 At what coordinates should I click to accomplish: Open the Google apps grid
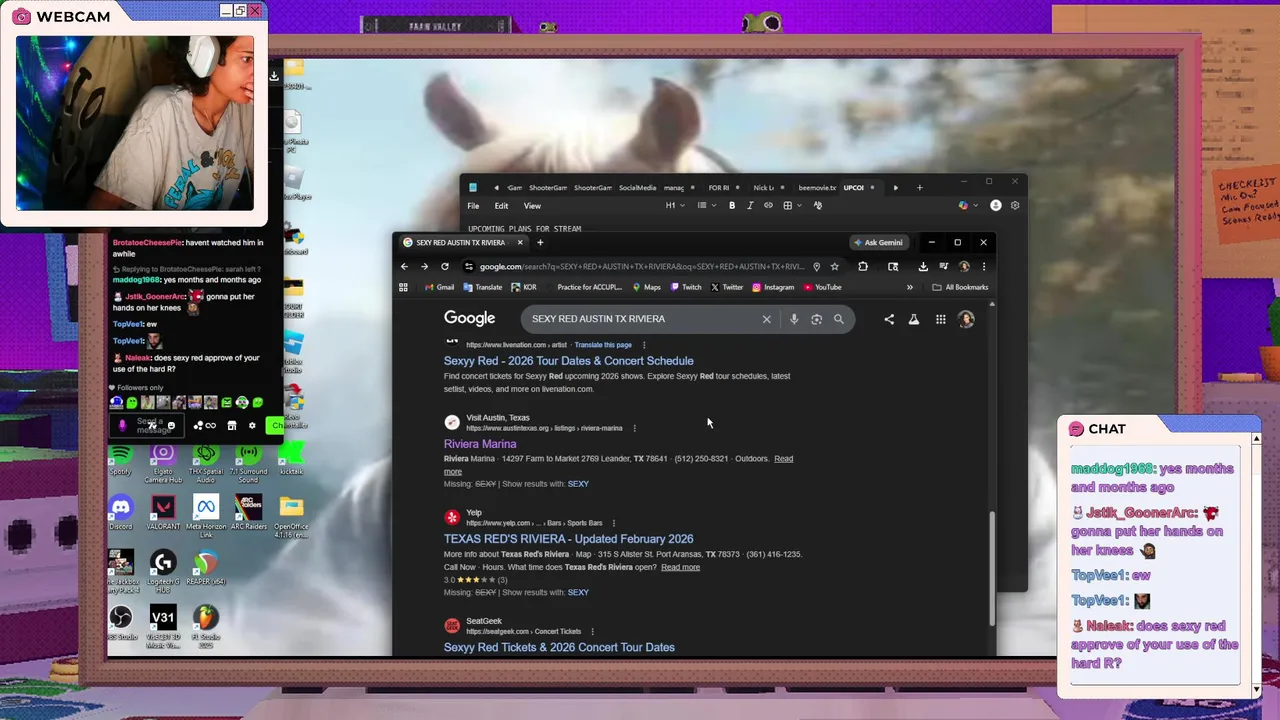tap(941, 319)
